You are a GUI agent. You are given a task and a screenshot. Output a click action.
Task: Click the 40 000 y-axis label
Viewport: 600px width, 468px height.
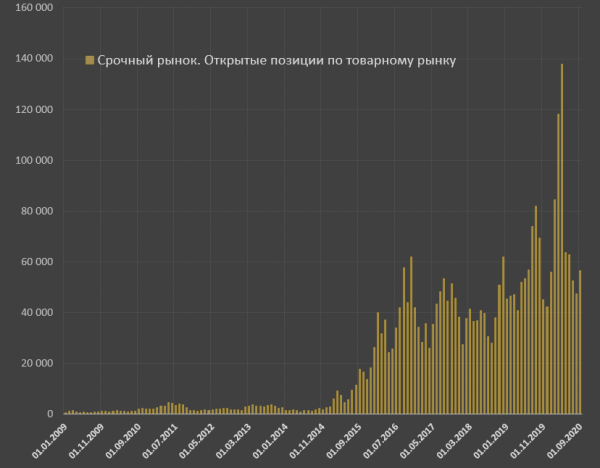[x=37, y=313]
